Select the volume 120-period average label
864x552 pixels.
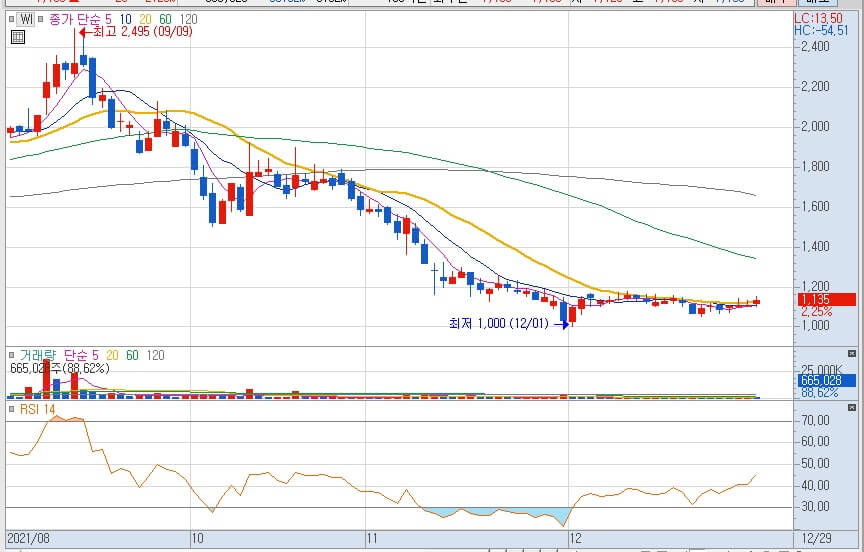coord(156,355)
